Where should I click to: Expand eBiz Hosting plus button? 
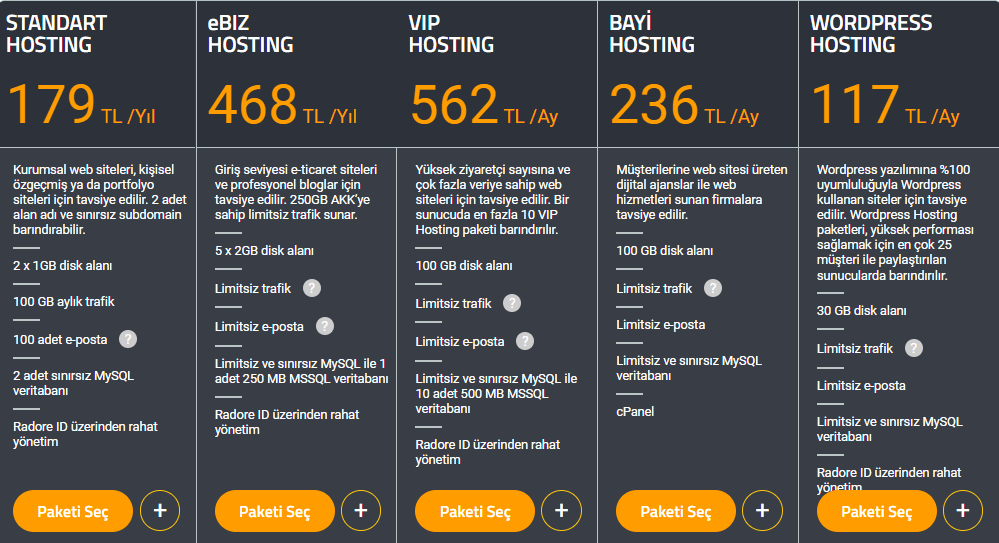361,510
